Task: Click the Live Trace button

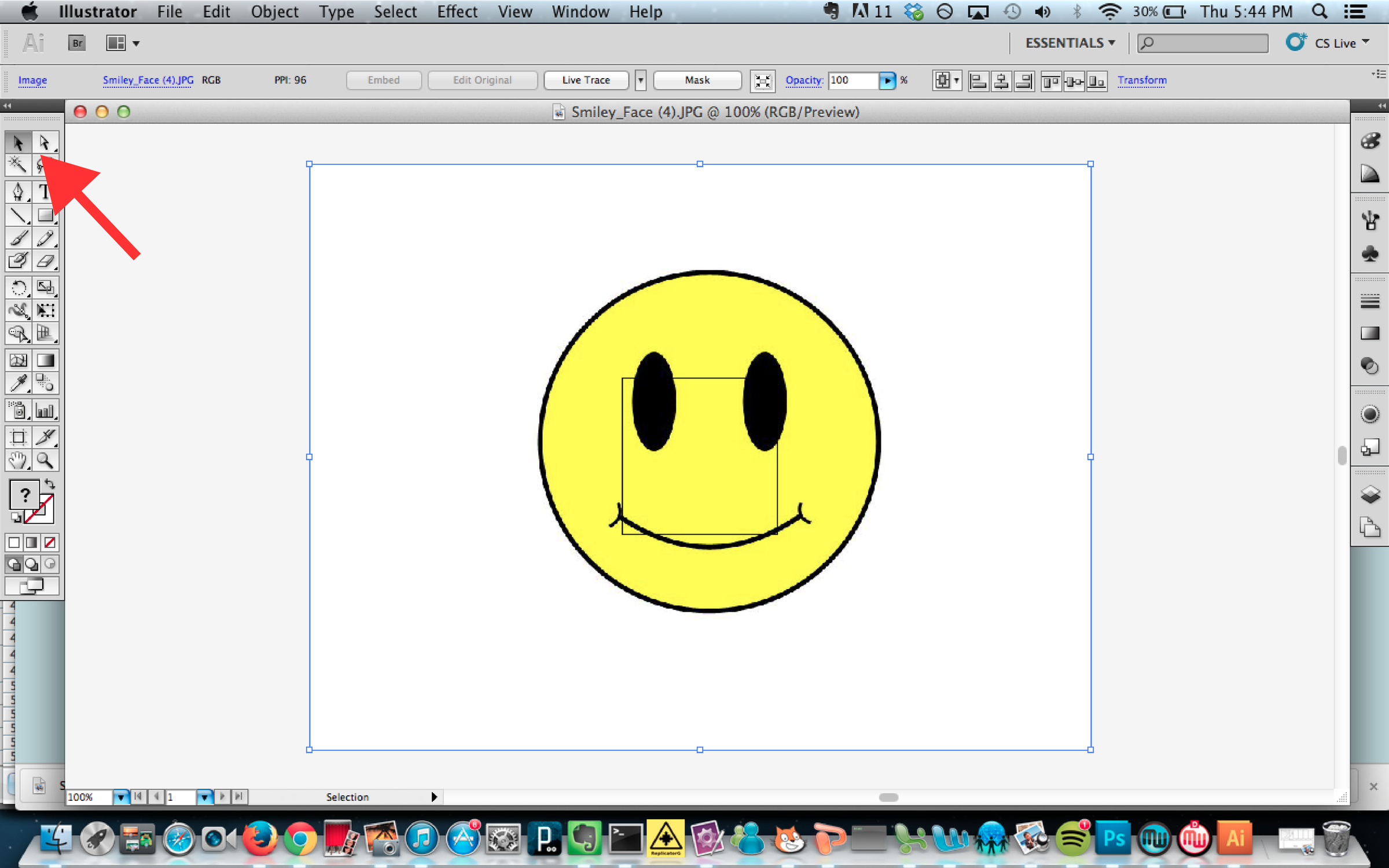Action: pyautogui.click(x=586, y=80)
